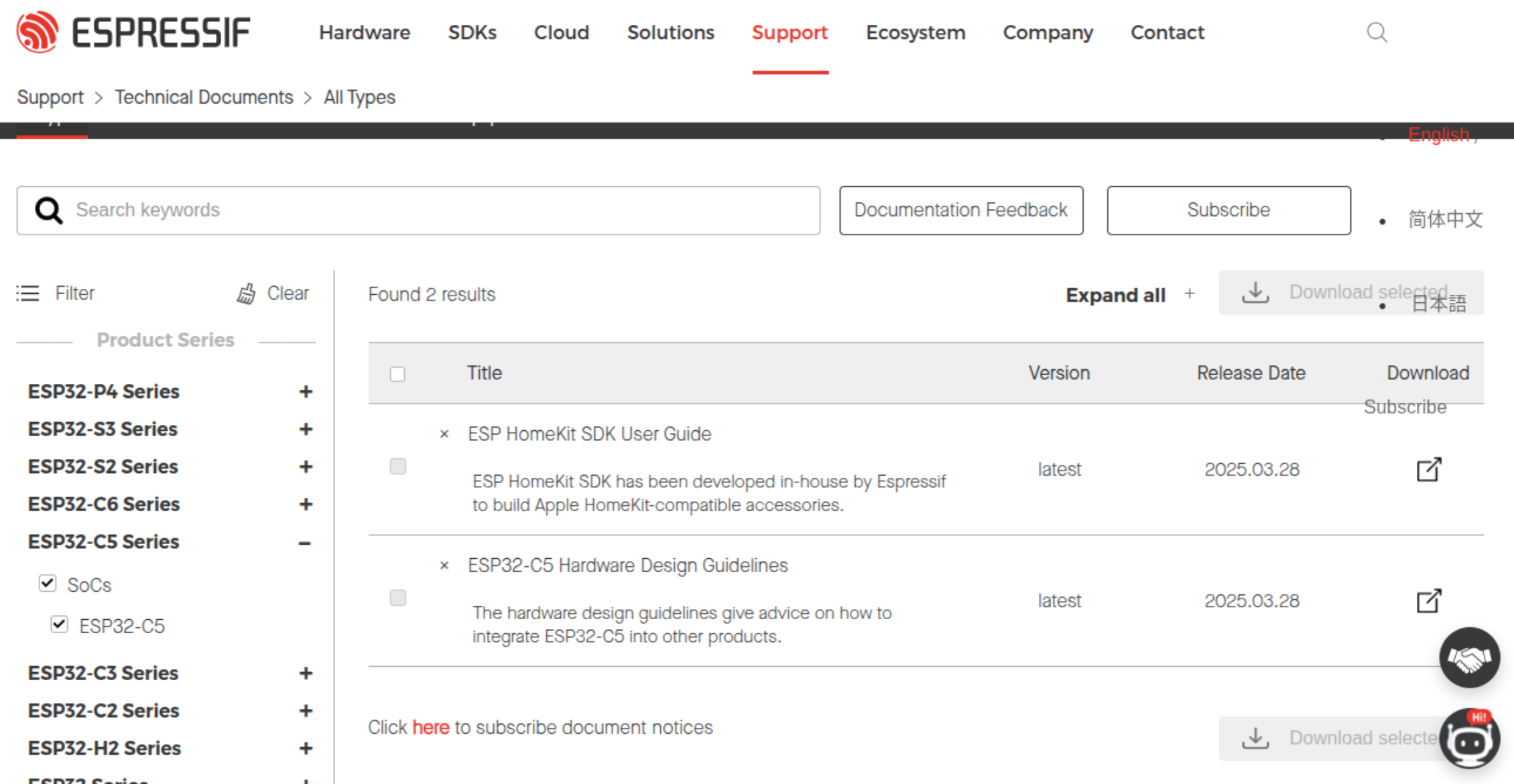Select ESP HomeKit SDK User Guide checkbox
Screen dimensions: 1514x784
pos(398,466)
